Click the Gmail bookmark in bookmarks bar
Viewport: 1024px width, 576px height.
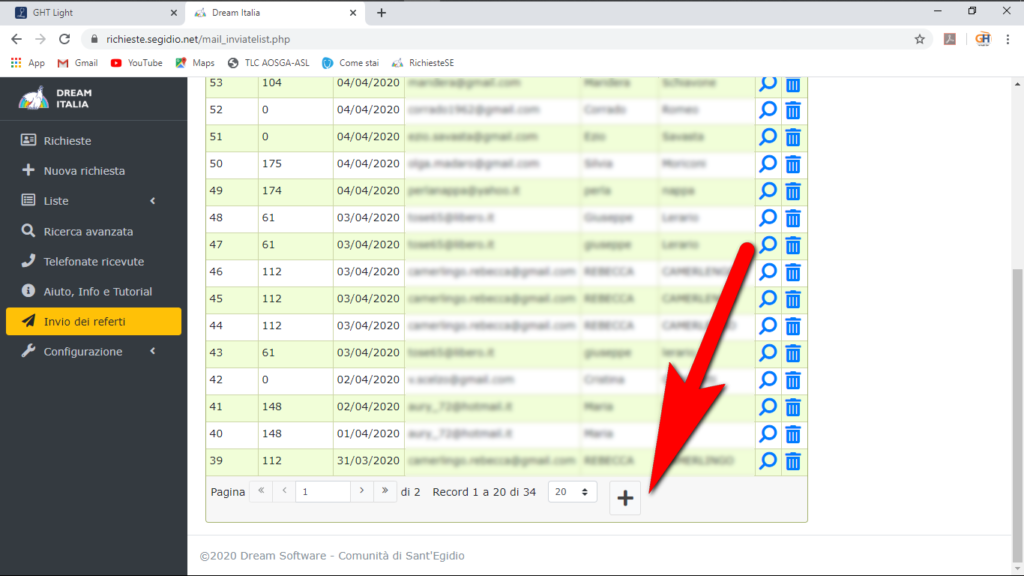pyautogui.click(x=78, y=62)
